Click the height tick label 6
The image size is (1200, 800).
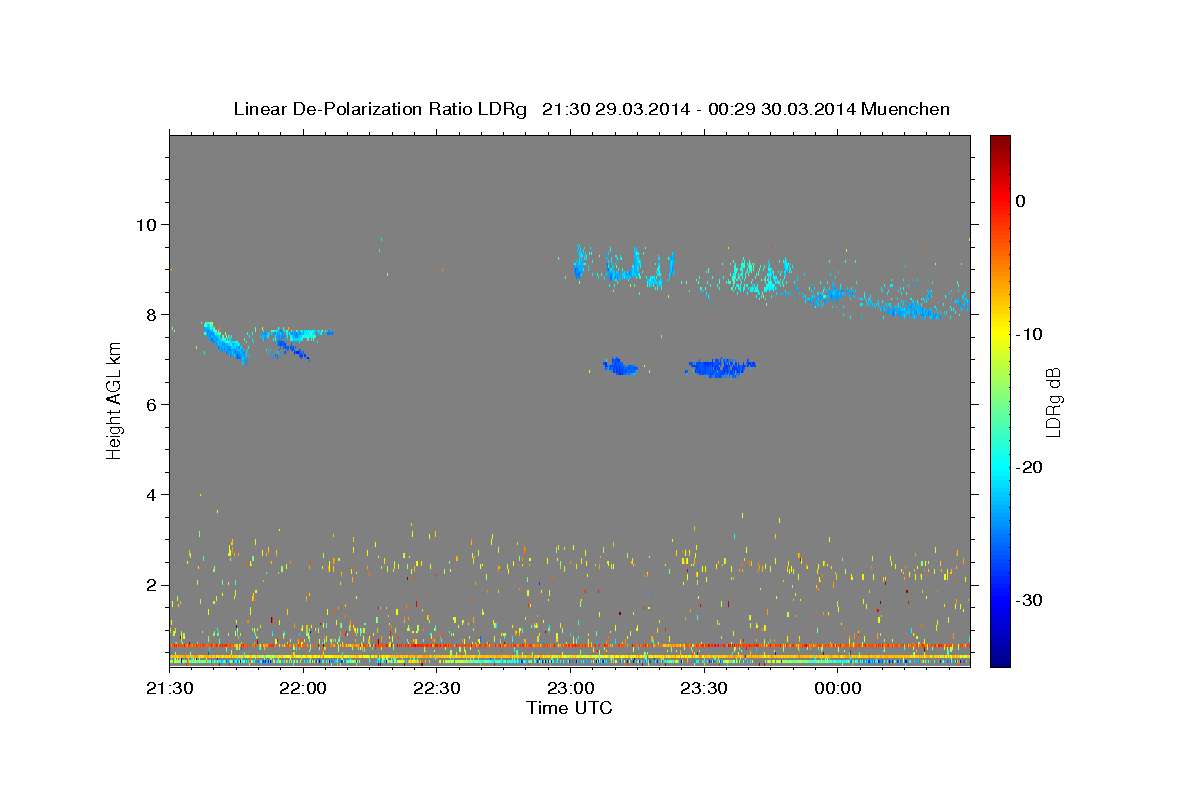click(x=152, y=404)
